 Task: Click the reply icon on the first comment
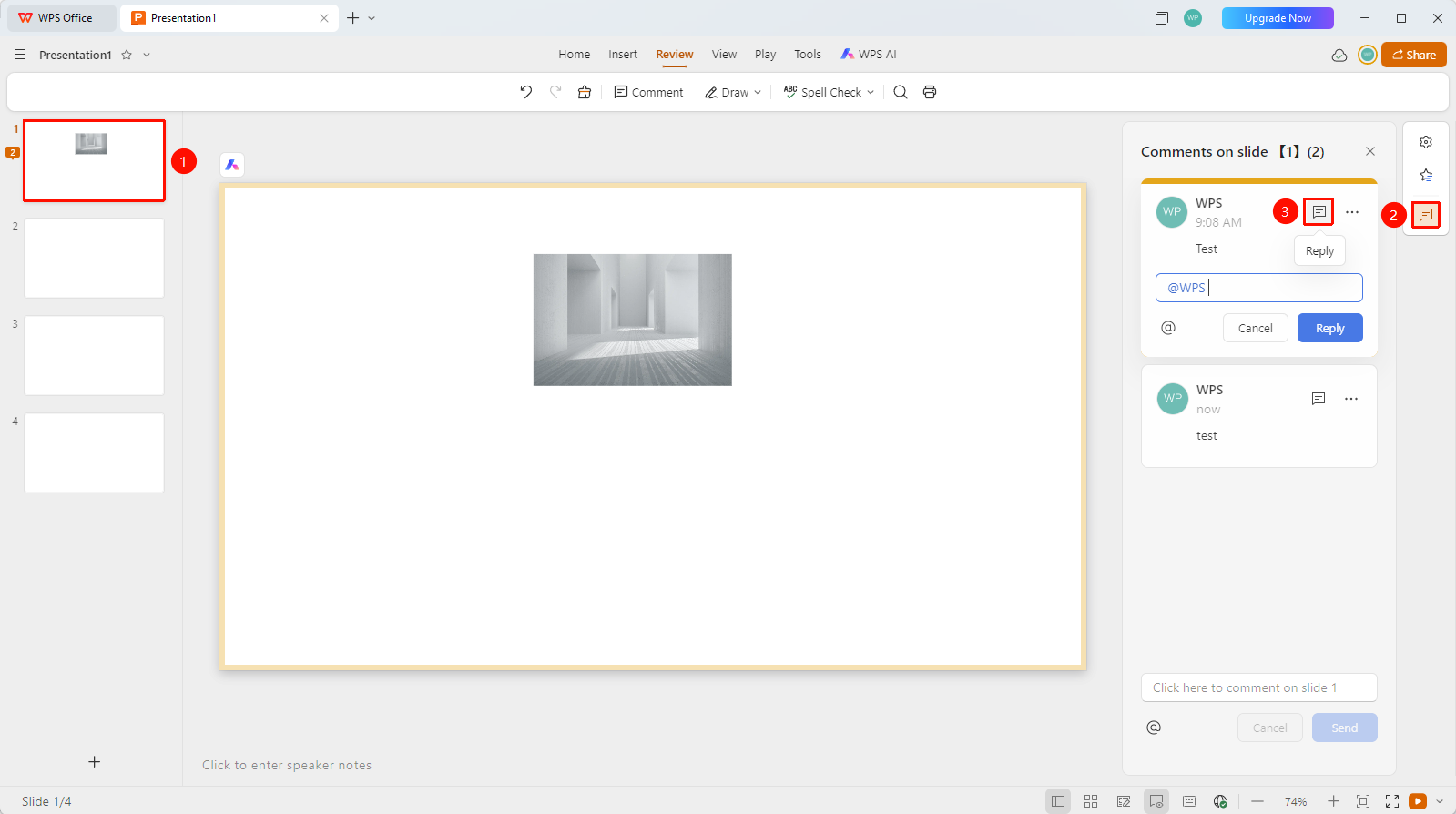1319,211
